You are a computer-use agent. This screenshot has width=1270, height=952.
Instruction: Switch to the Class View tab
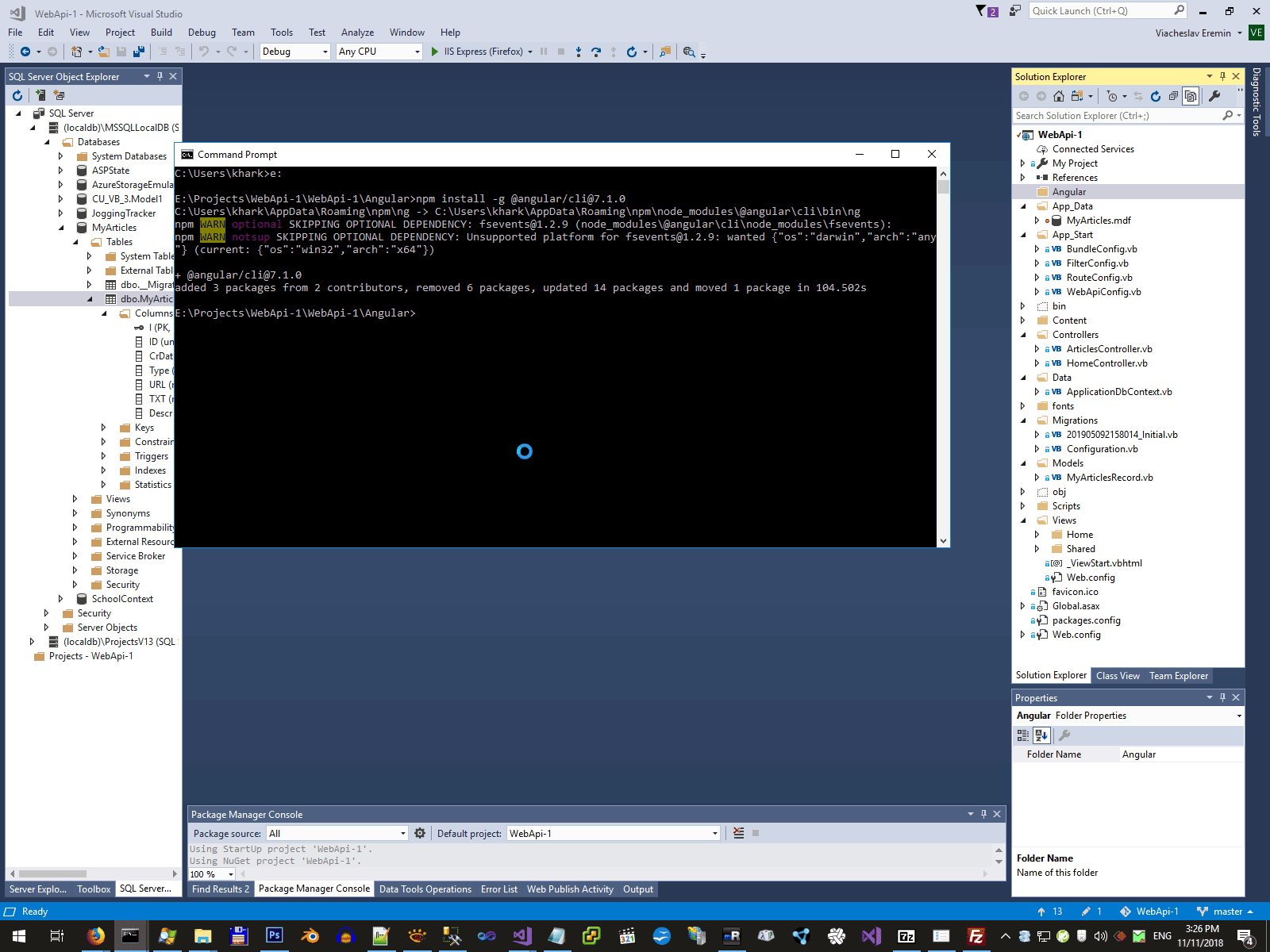coord(1118,676)
